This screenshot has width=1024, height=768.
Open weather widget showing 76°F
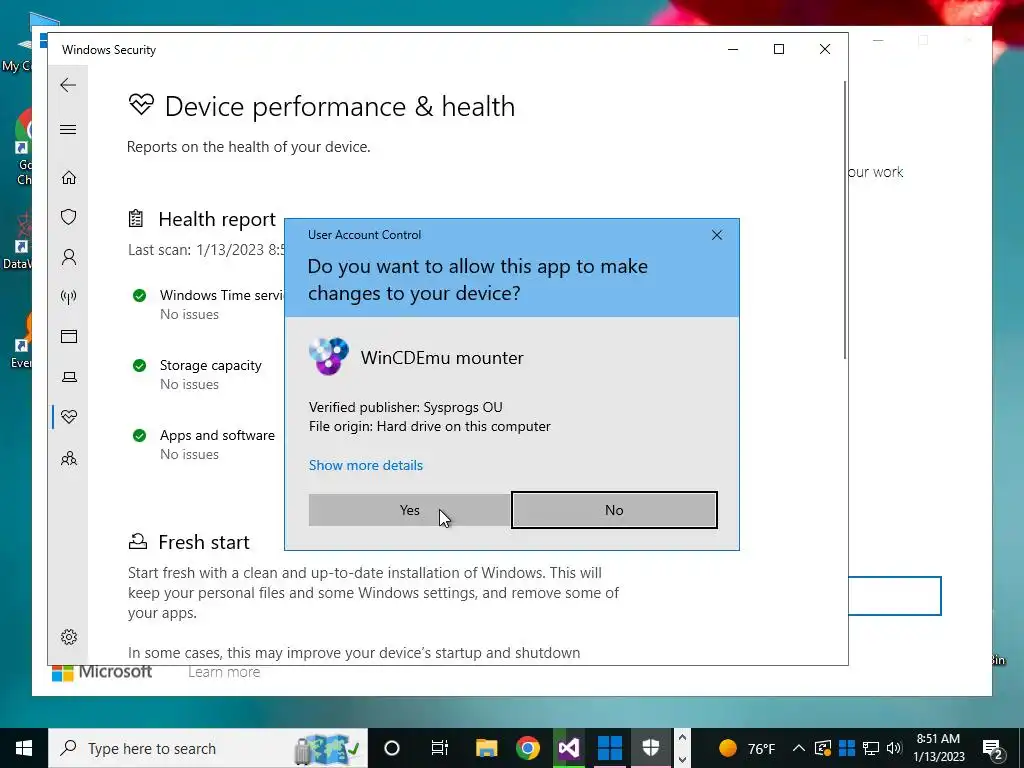coord(746,748)
